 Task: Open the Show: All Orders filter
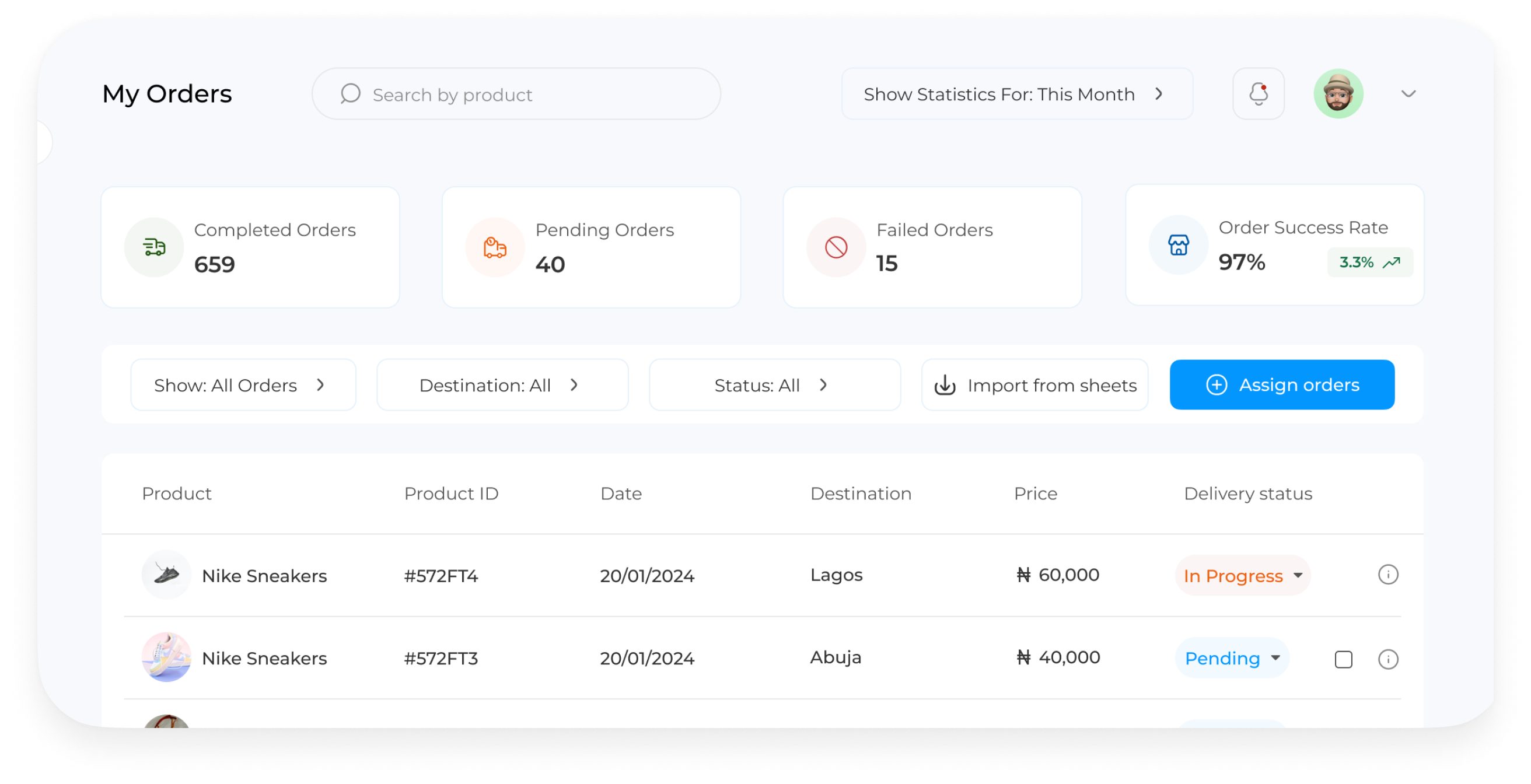pyautogui.click(x=243, y=384)
